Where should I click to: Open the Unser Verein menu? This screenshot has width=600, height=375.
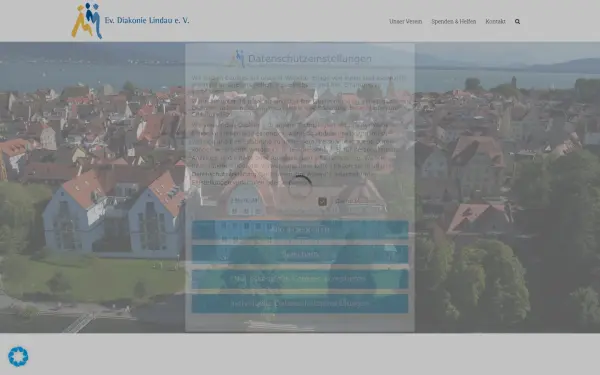(x=406, y=21)
